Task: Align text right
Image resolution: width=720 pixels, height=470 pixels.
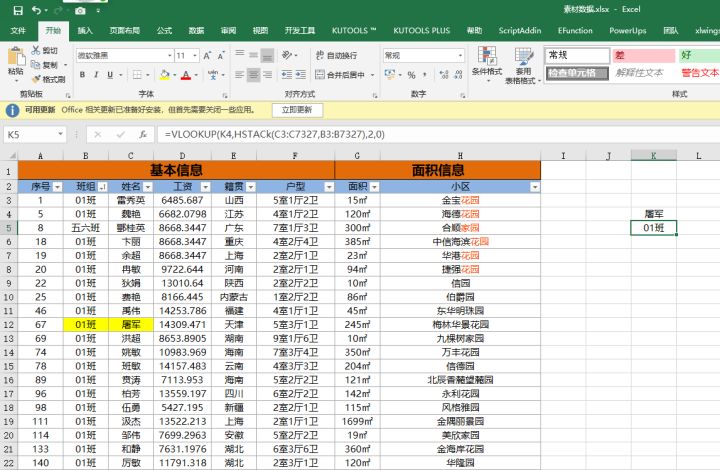Action: click(x=268, y=74)
